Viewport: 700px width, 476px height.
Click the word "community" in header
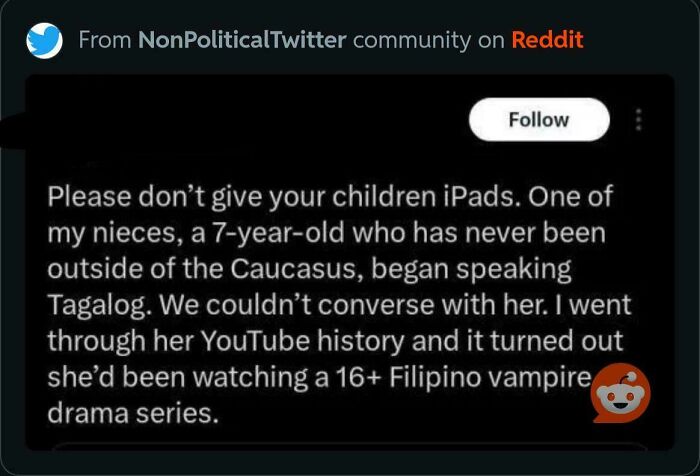(x=412, y=41)
